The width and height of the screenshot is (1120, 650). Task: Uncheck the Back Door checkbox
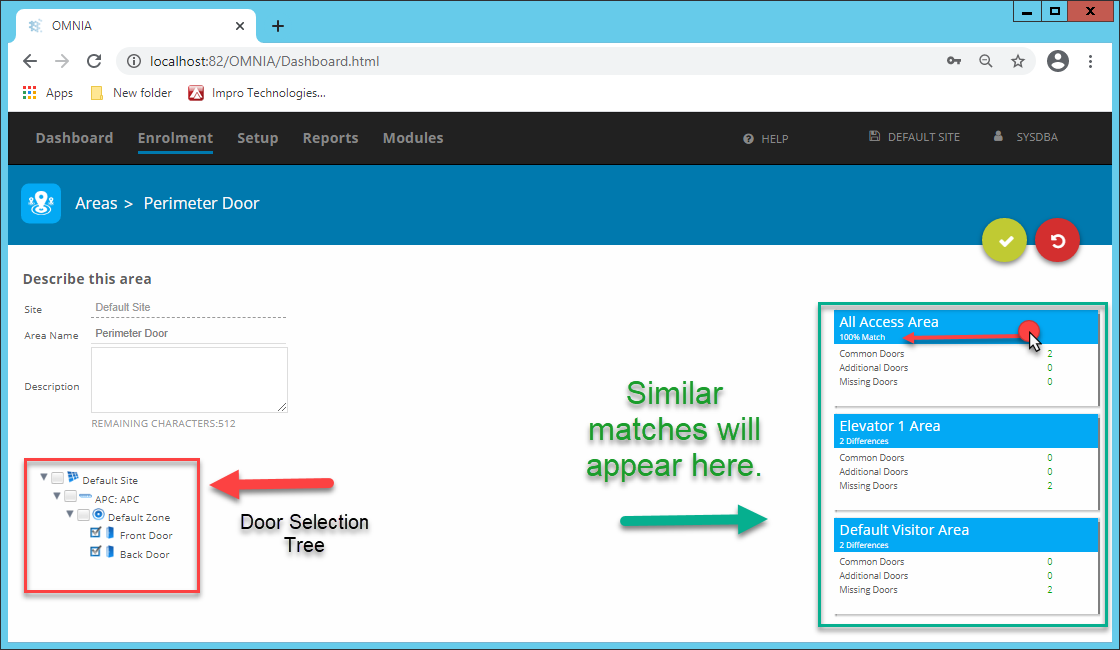[x=96, y=551]
